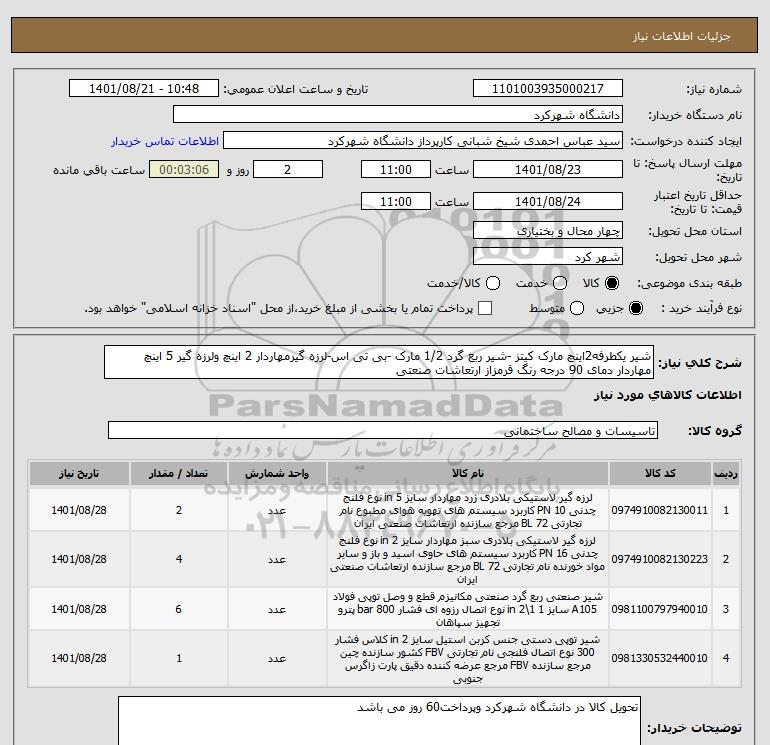The height and width of the screenshot is (745, 770).
Task: Click the goods group field تاسیسات و مصالح ساختمانی
Action: pos(383,431)
